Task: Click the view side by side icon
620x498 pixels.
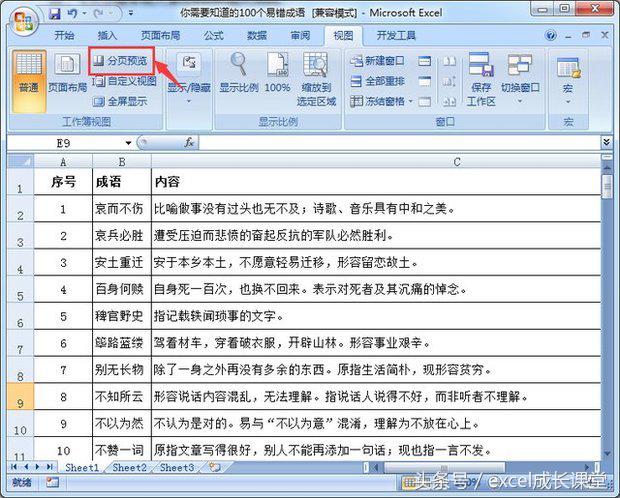Action: coord(449,61)
